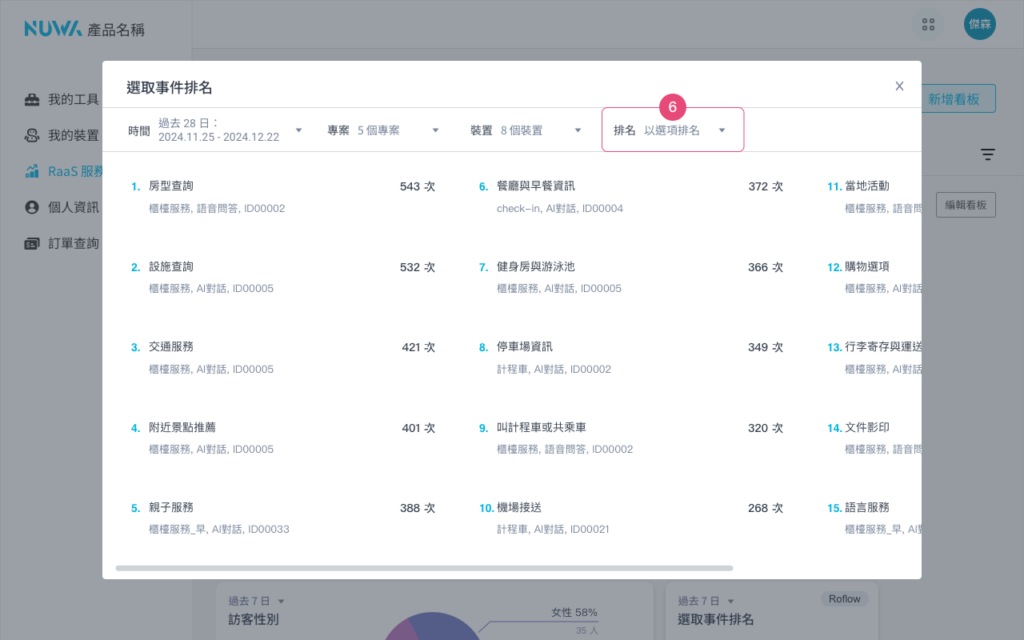Click the 372 次 count
The height and width of the screenshot is (640, 1024).
(765, 187)
